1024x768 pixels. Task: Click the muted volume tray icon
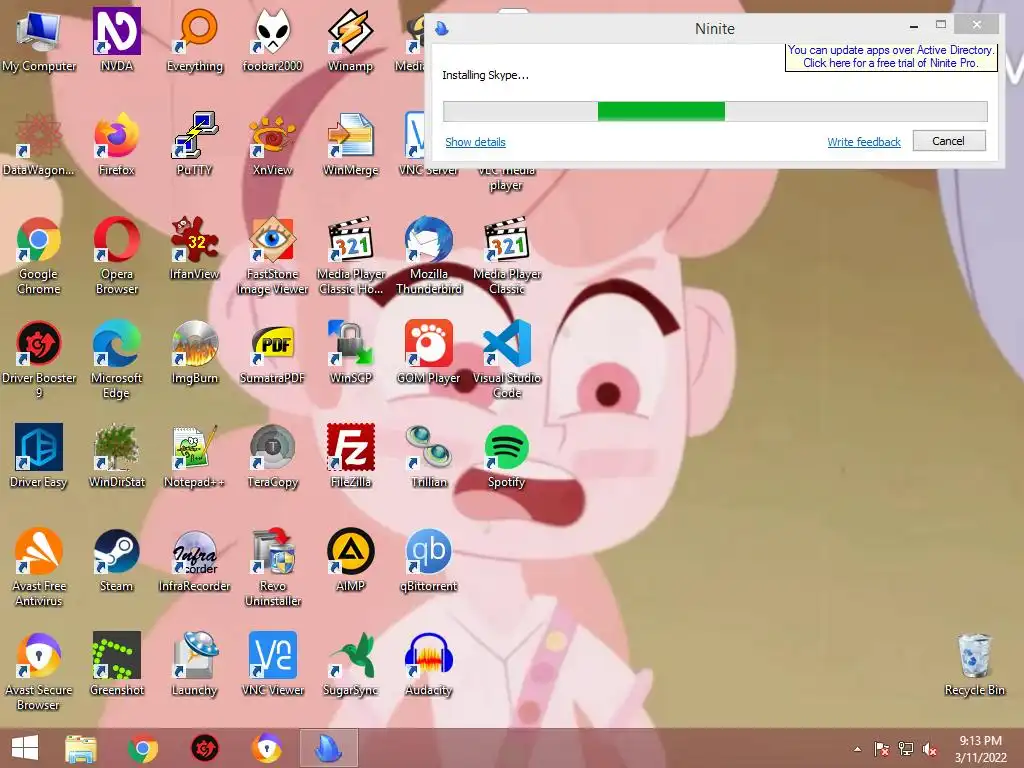click(x=929, y=749)
